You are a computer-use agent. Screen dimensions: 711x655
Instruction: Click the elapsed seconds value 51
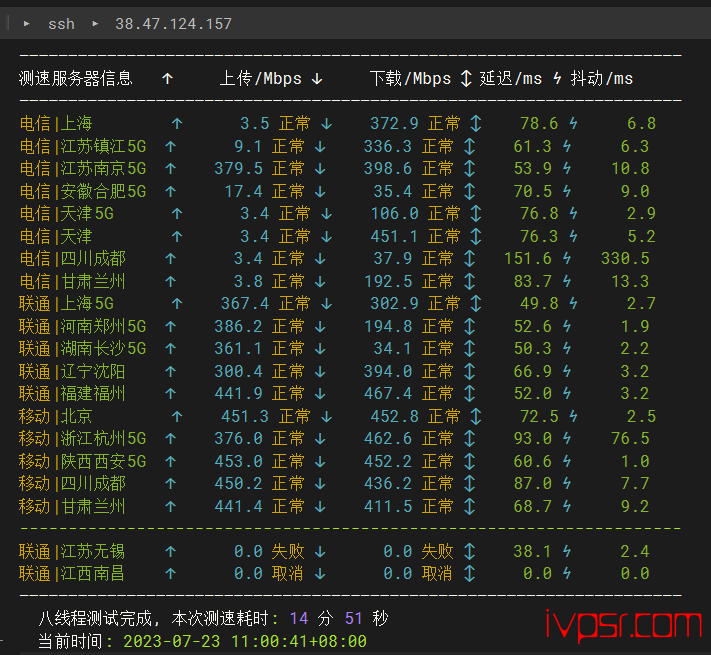354,618
